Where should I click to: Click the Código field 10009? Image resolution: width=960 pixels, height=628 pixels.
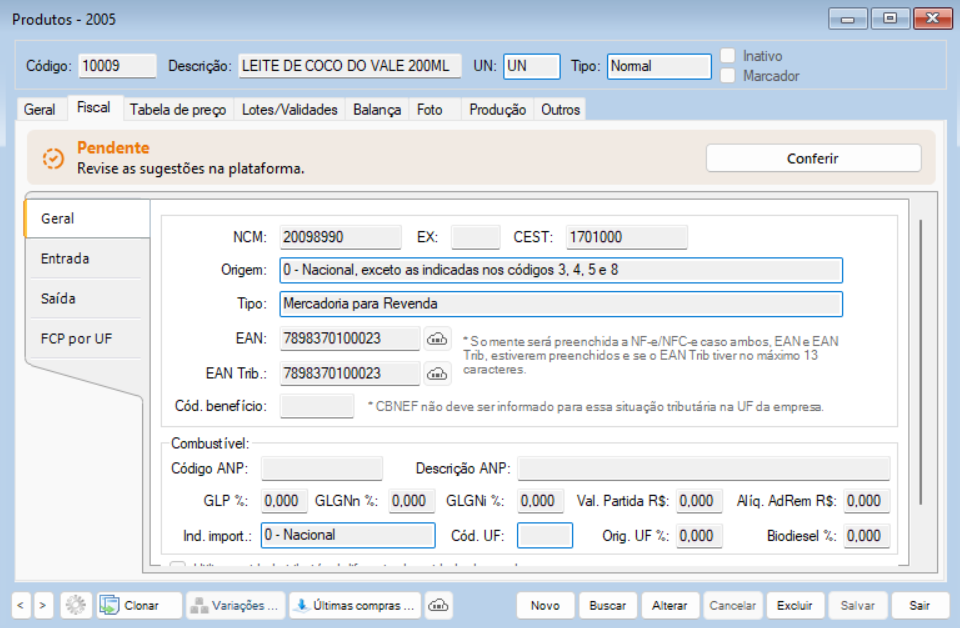117,66
